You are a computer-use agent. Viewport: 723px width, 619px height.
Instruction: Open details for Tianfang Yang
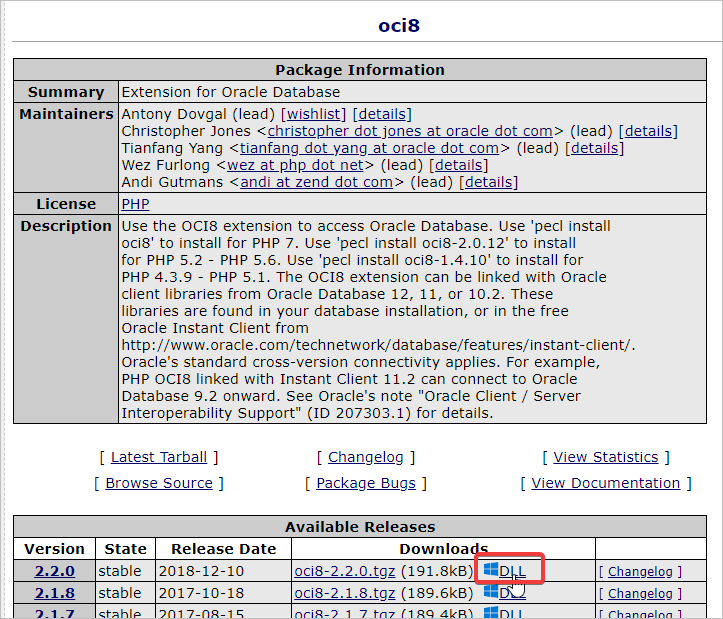[x=594, y=148]
